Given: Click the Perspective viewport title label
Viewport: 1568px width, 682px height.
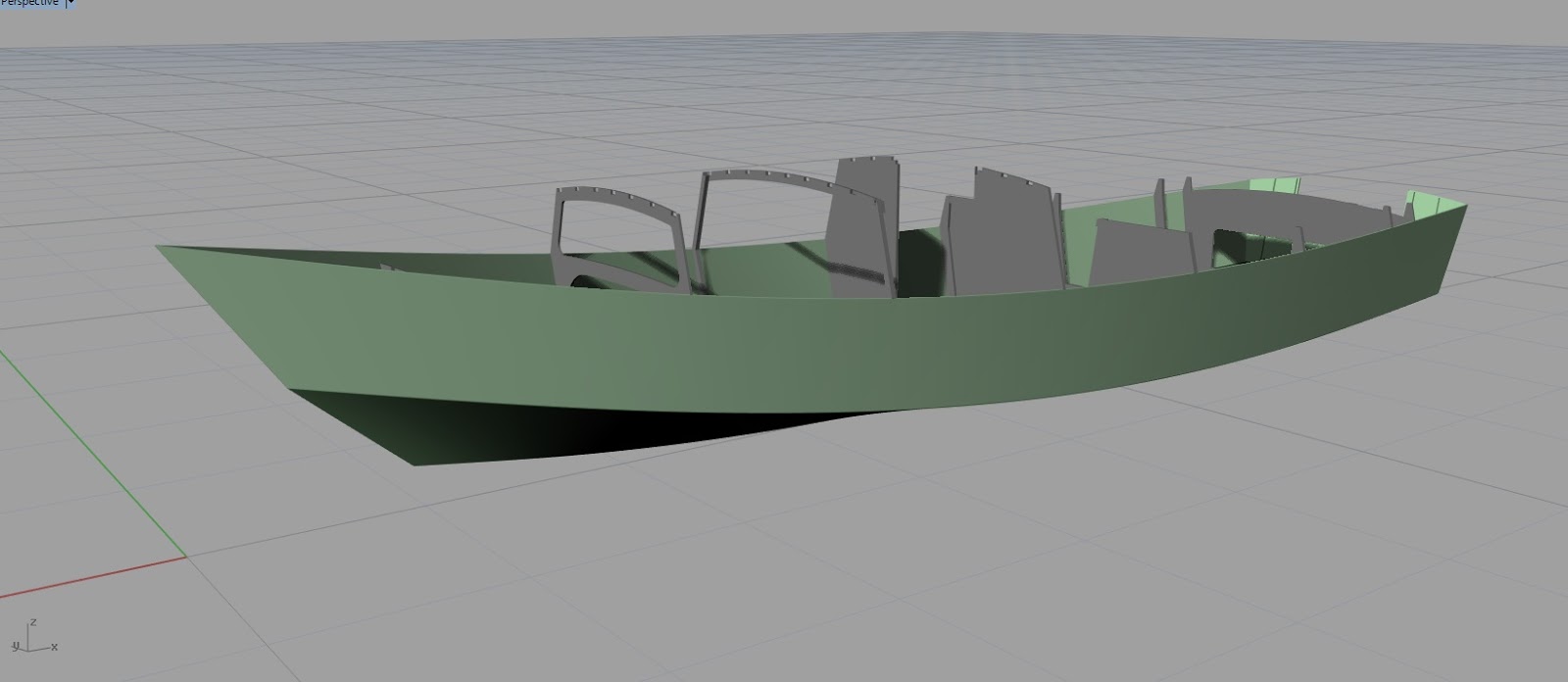Looking at the screenshot, I should pyautogui.click(x=30, y=3).
